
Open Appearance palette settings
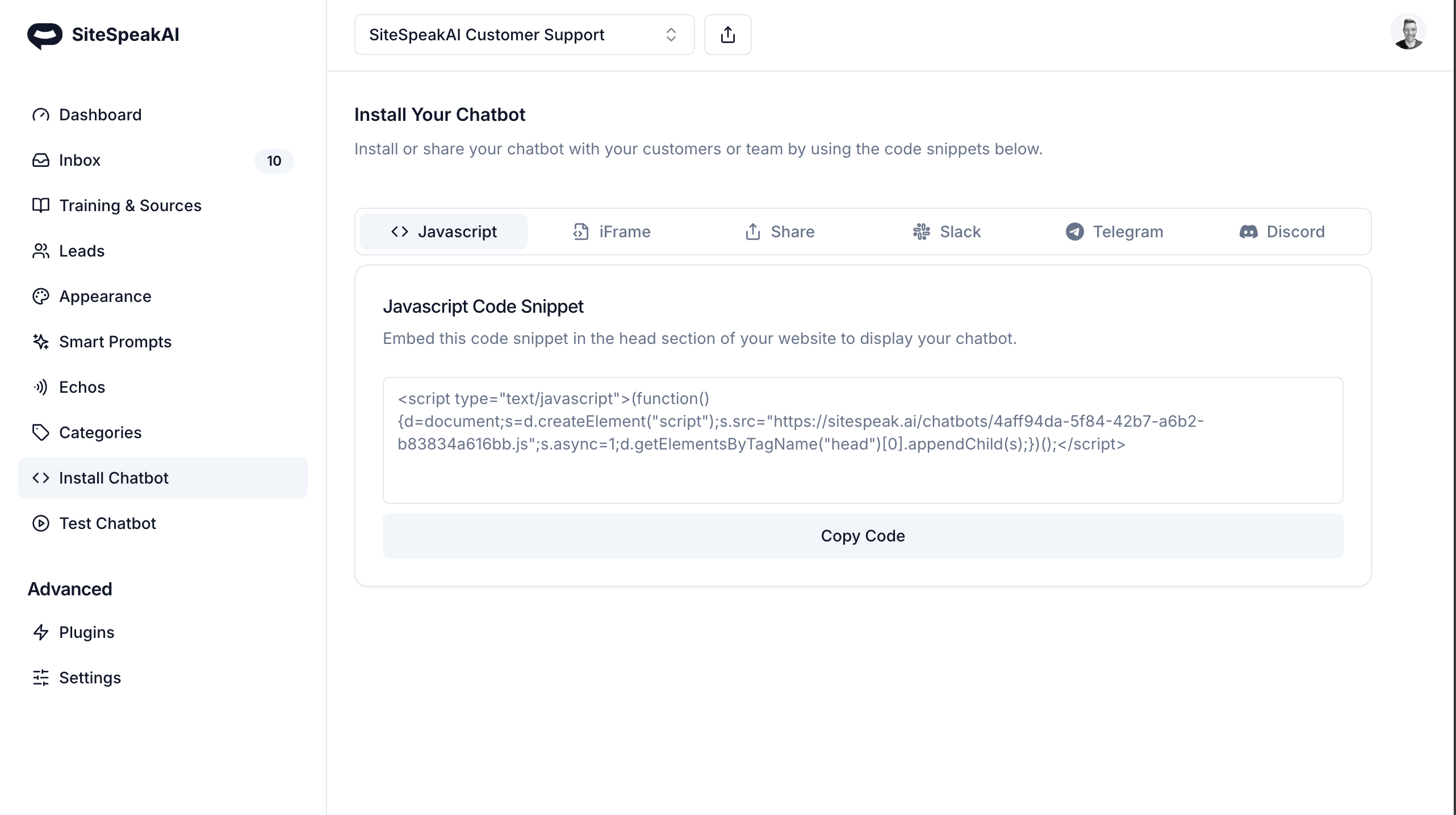point(41,296)
